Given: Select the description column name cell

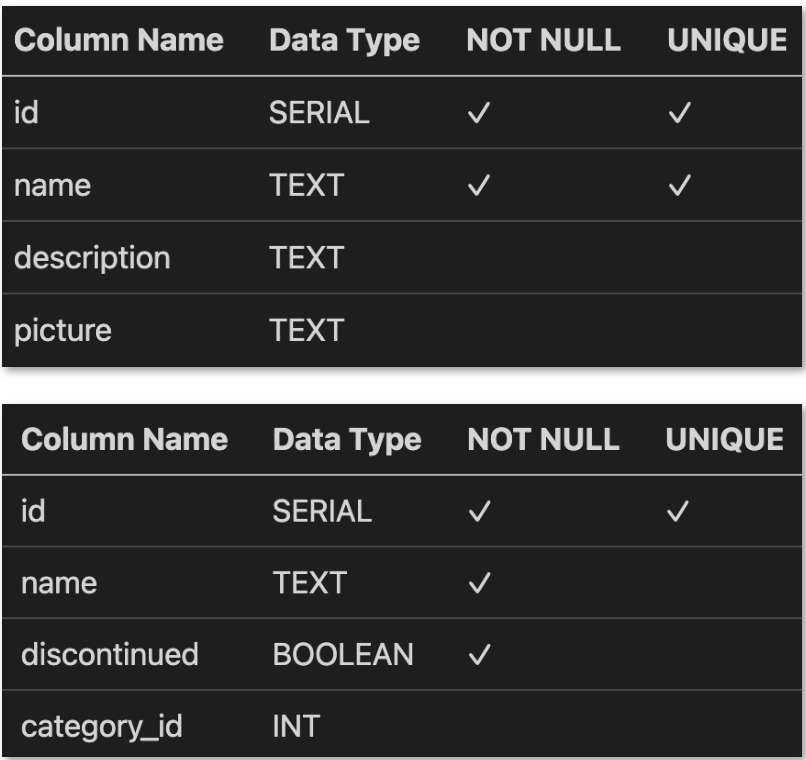Looking at the screenshot, I should pos(92,258).
